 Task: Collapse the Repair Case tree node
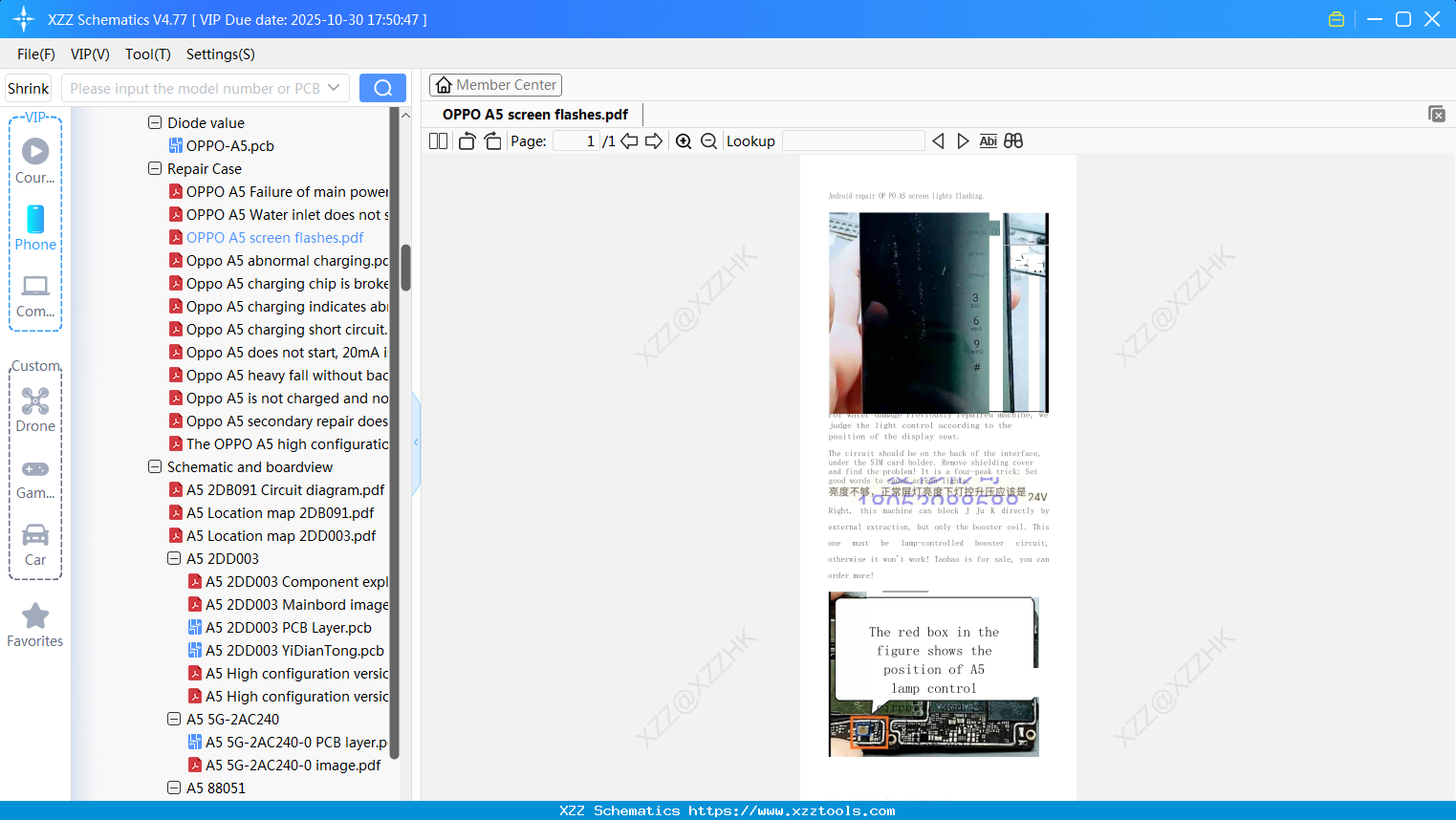(155, 168)
